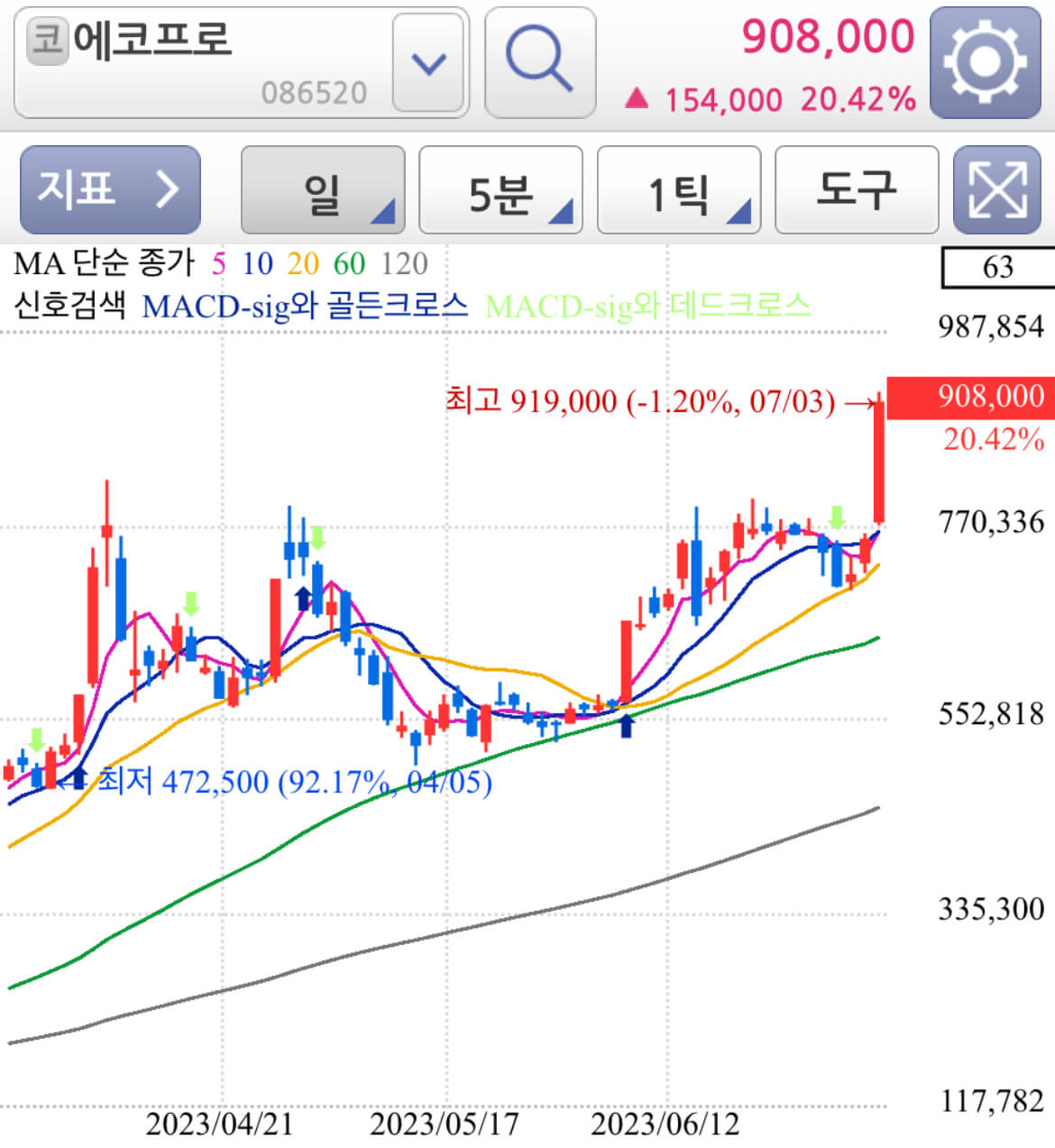Select the 5분 minute period dropdown
1055x1148 pixels.
pyautogui.click(x=501, y=190)
